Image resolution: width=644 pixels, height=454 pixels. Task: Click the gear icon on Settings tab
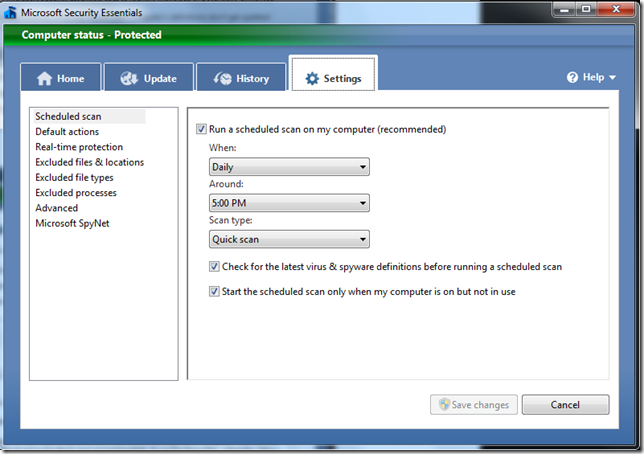(312, 78)
